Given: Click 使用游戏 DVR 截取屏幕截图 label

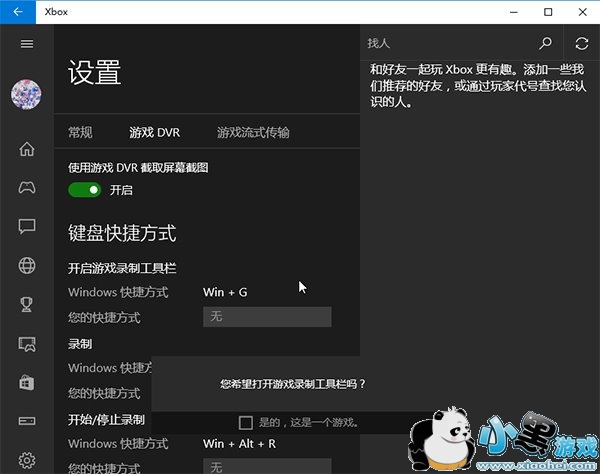Looking at the screenshot, I should (x=138, y=168).
